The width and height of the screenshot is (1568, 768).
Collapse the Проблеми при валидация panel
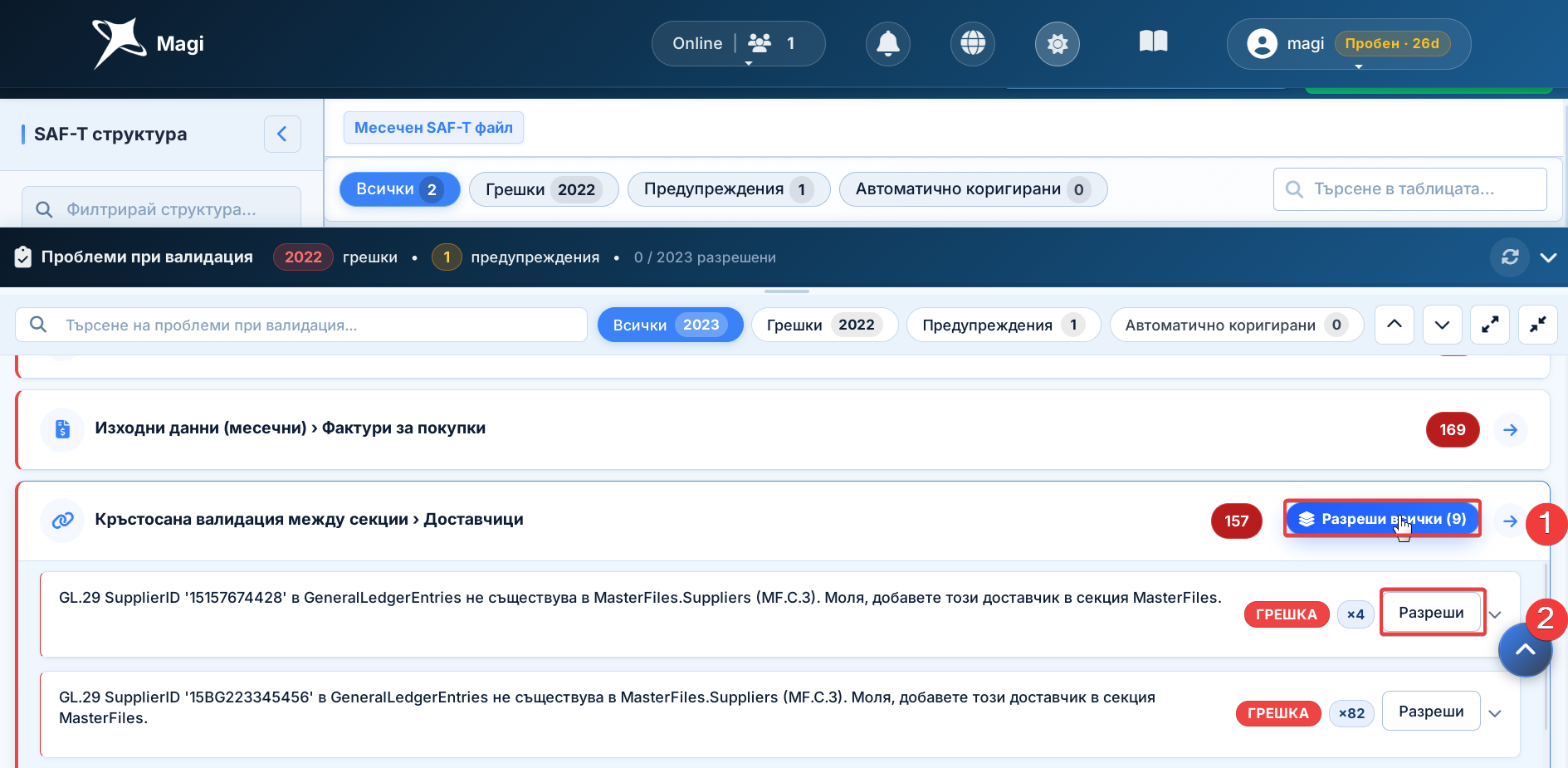coord(1548,257)
